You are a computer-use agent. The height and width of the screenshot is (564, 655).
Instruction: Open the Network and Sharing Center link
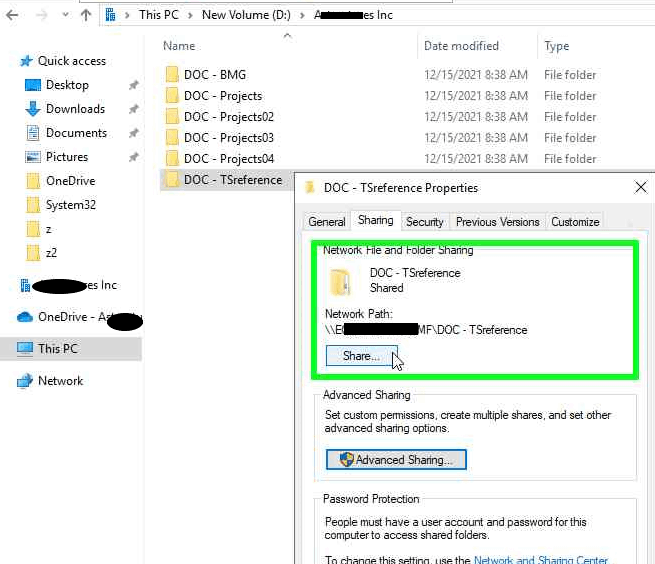coord(541,559)
